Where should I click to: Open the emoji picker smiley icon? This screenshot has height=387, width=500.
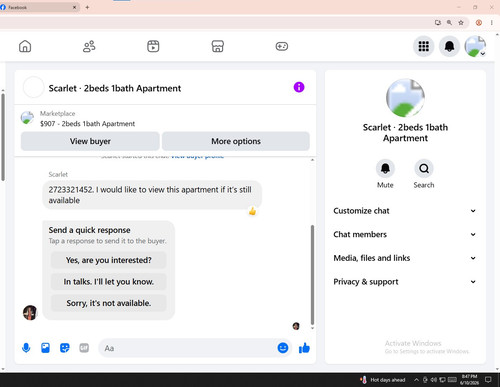(283, 348)
